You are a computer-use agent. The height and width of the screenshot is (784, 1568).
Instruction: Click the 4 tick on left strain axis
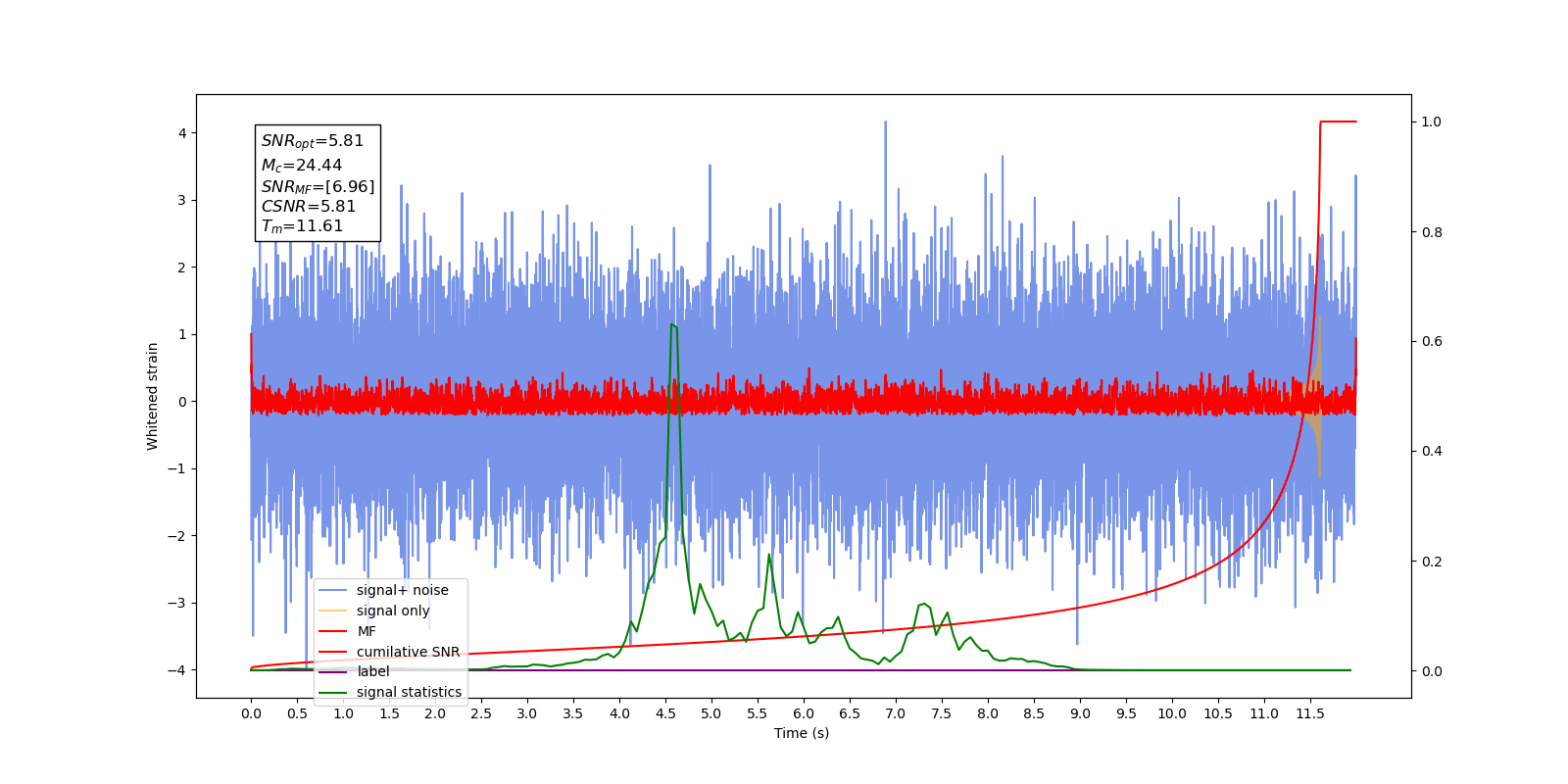pos(182,133)
